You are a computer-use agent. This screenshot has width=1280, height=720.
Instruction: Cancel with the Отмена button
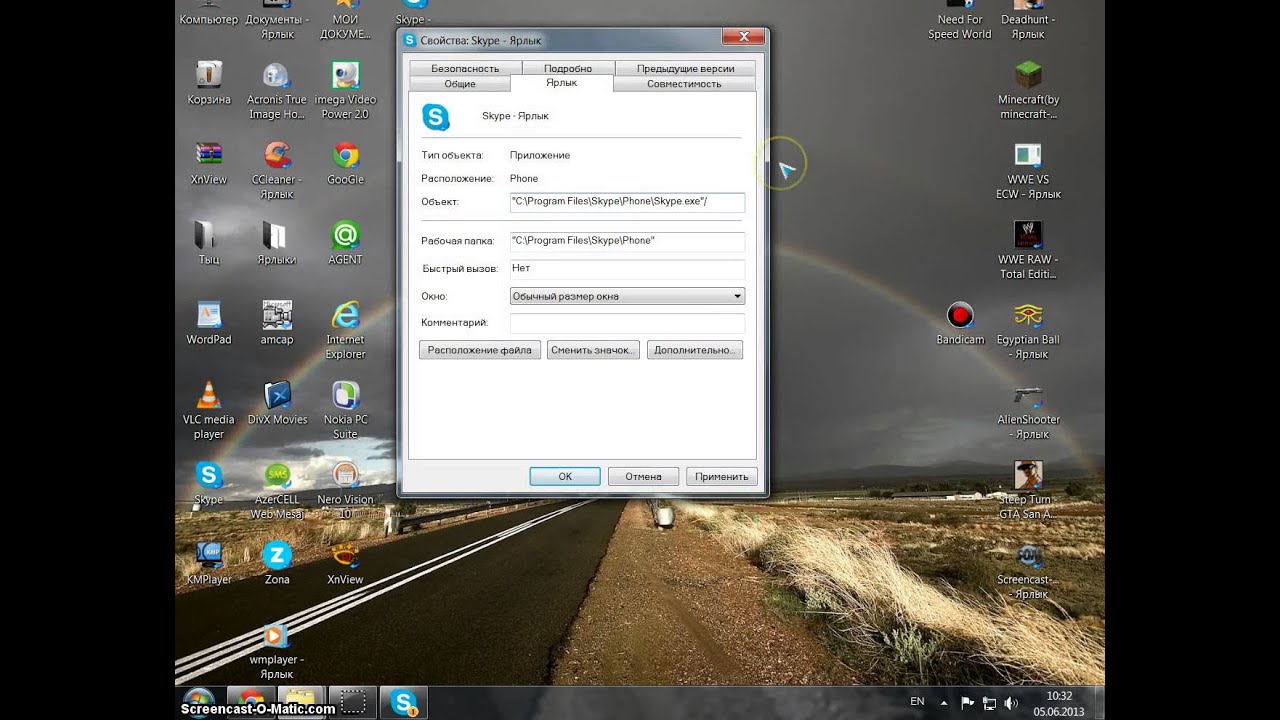(643, 476)
